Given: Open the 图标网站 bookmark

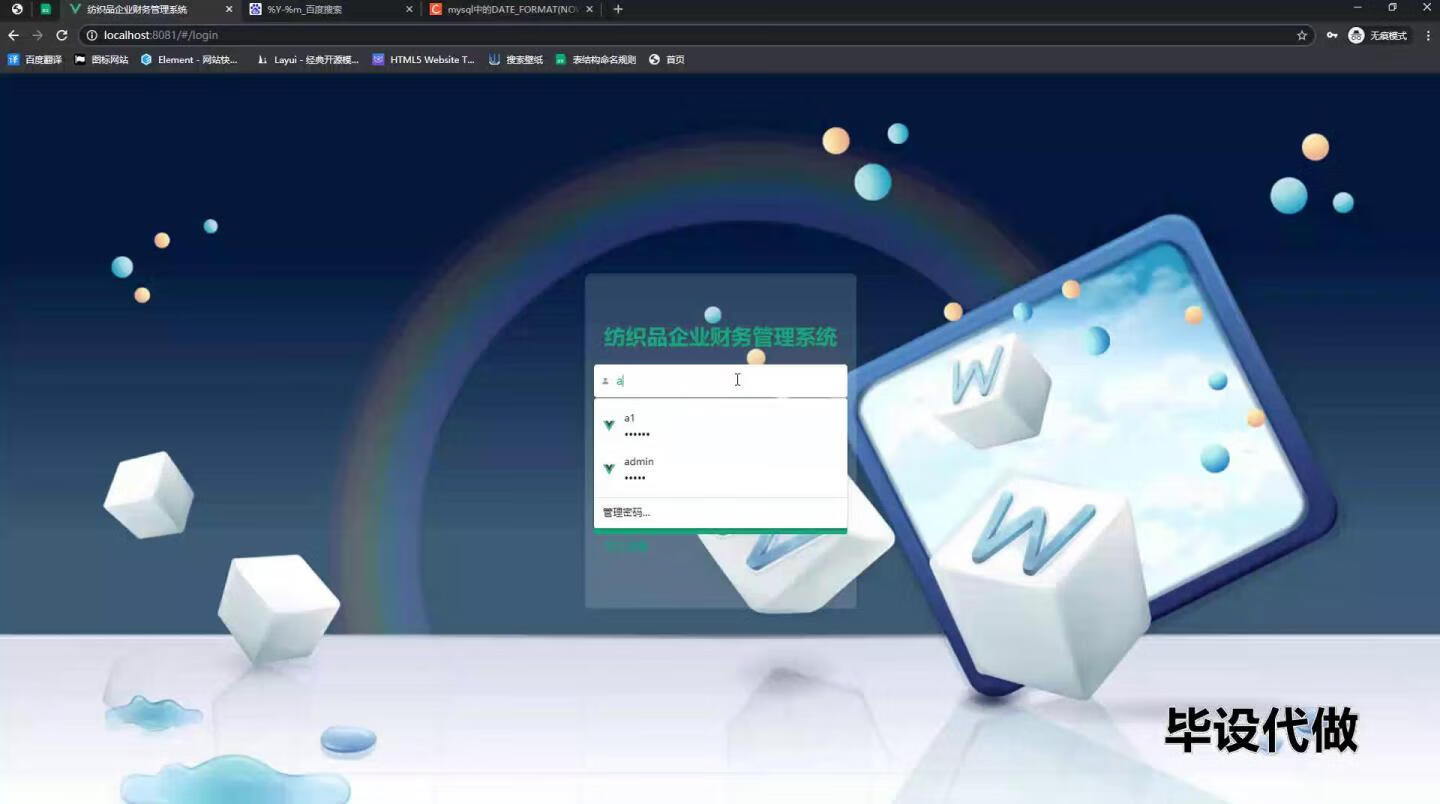Looking at the screenshot, I should click(102, 60).
